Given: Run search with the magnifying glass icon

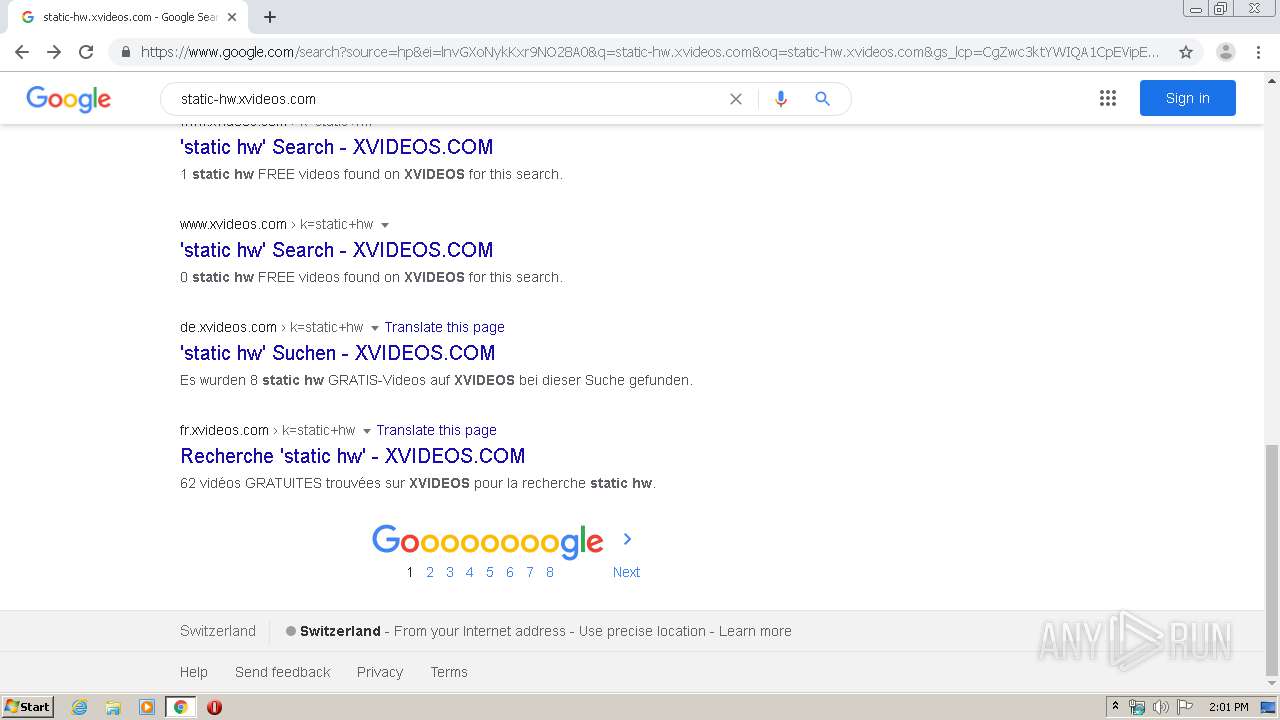Looking at the screenshot, I should (822, 99).
